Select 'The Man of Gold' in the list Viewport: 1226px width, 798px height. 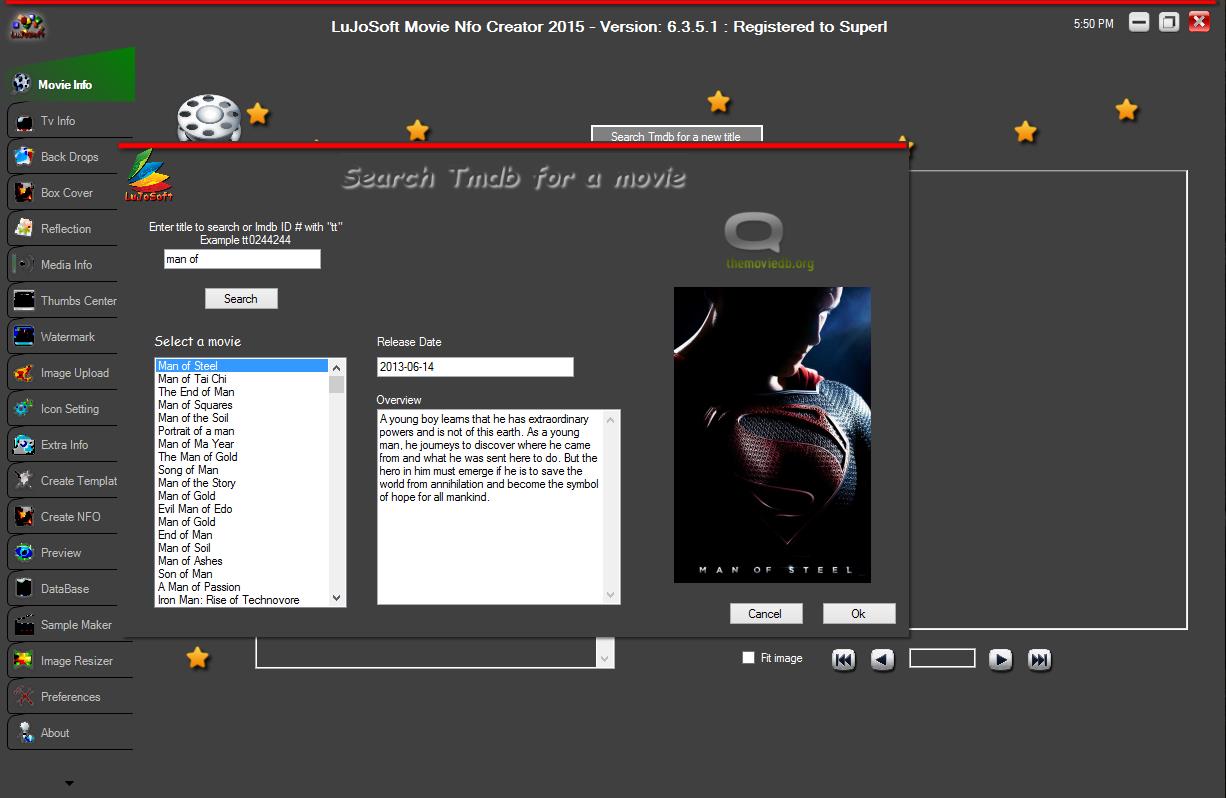click(x=241, y=457)
